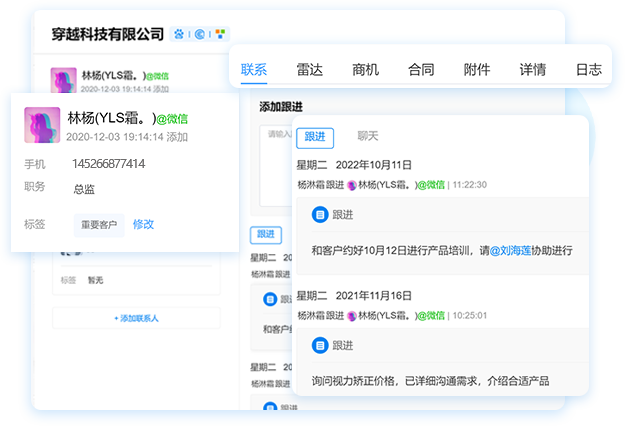Click the colorful squares icon beside company name
This screenshot has width=625, height=426.
220,34
